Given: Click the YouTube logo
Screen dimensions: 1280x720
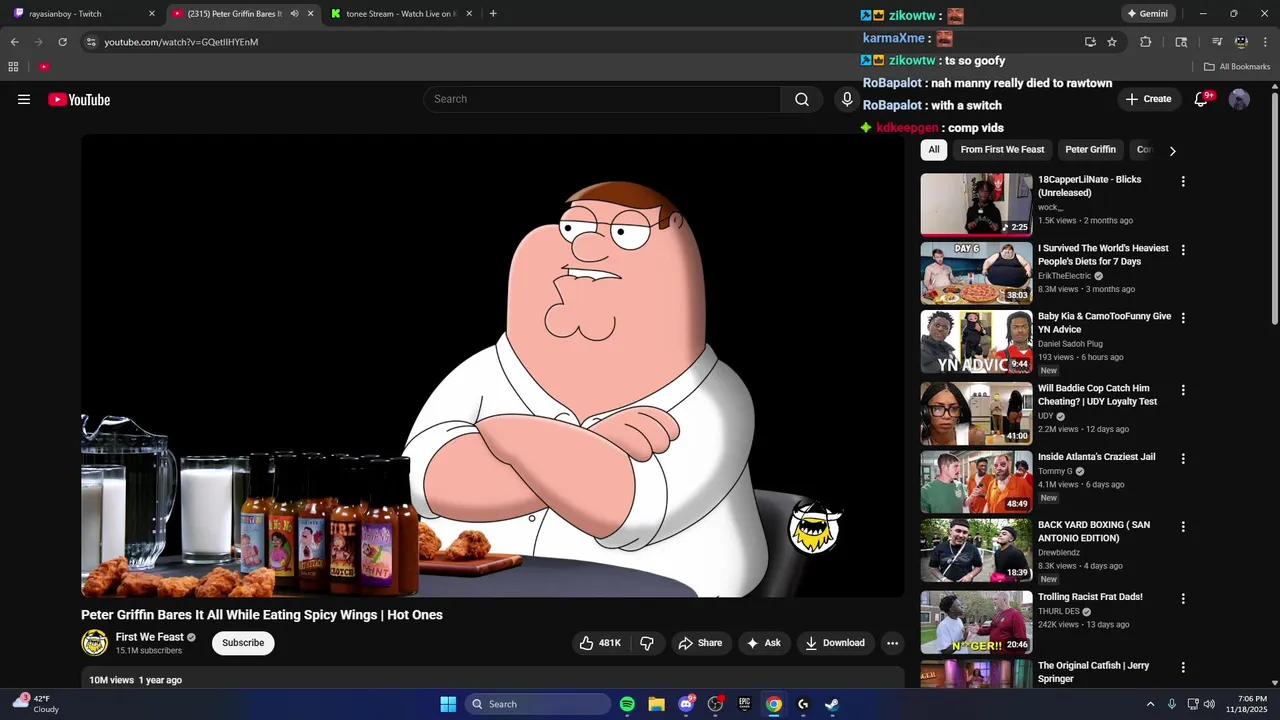Looking at the screenshot, I should pos(79,99).
